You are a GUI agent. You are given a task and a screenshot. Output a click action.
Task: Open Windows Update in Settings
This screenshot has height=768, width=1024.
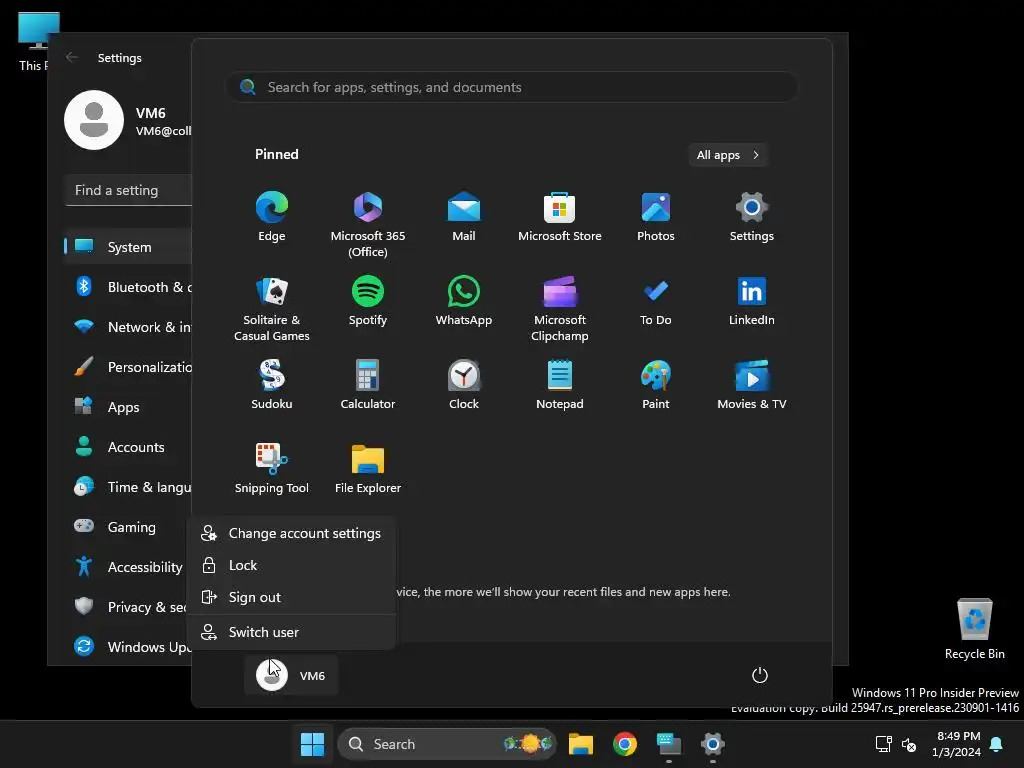pyautogui.click(x=128, y=647)
